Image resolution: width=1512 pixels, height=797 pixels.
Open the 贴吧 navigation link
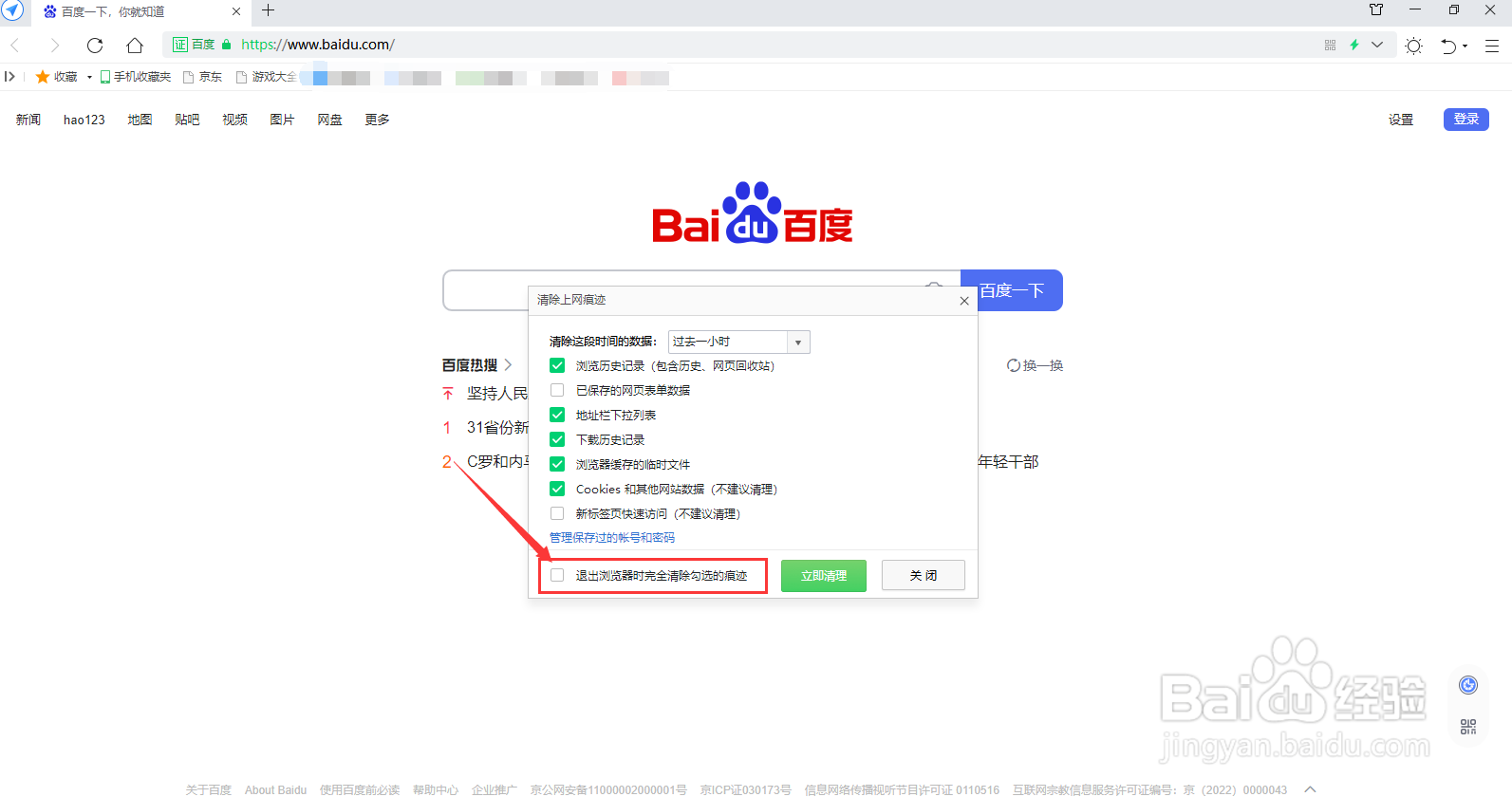(x=187, y=120)
